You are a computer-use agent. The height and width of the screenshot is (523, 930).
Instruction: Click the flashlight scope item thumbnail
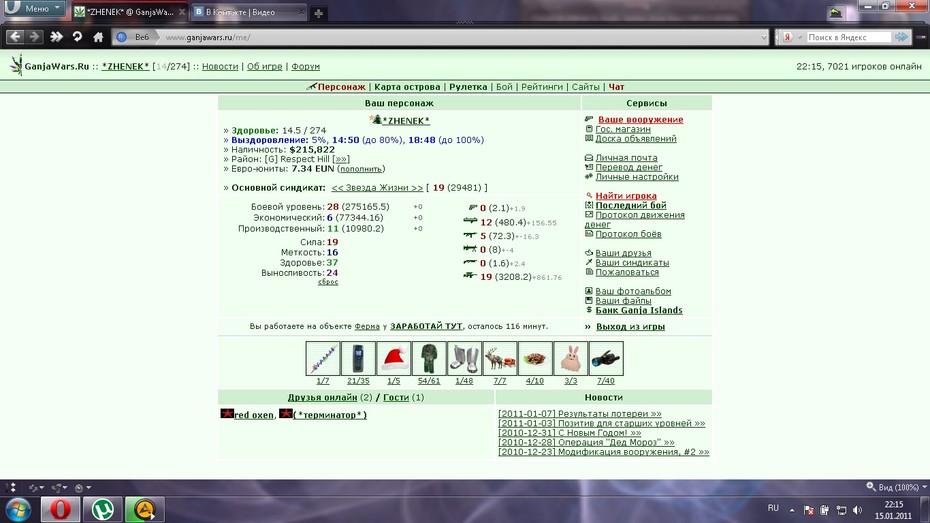pos(606,358)
